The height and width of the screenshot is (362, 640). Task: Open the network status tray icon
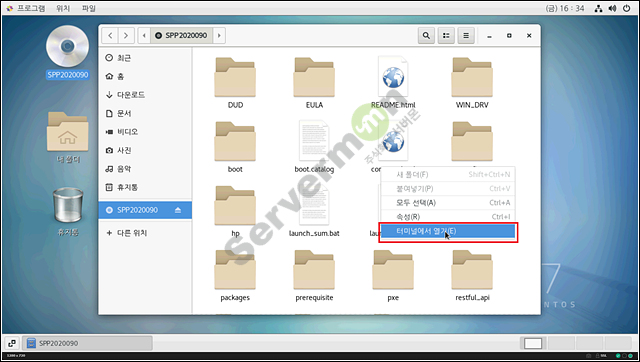598,8
